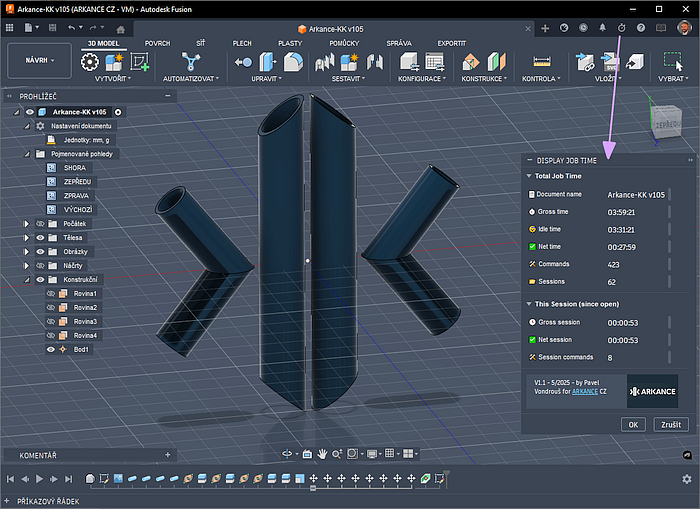Collapse the Konstrukční tree folder
Screen dimensions: 700x509
26,280
